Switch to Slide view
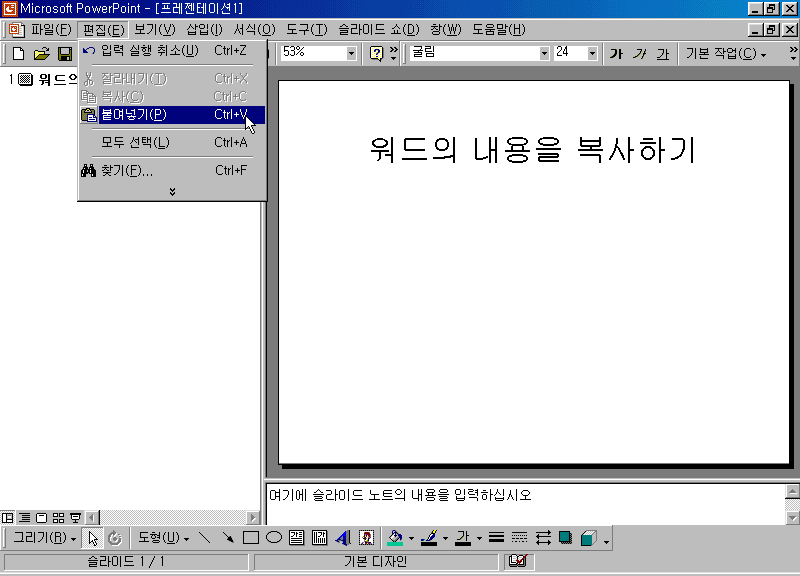 click(x=41, y=518)
